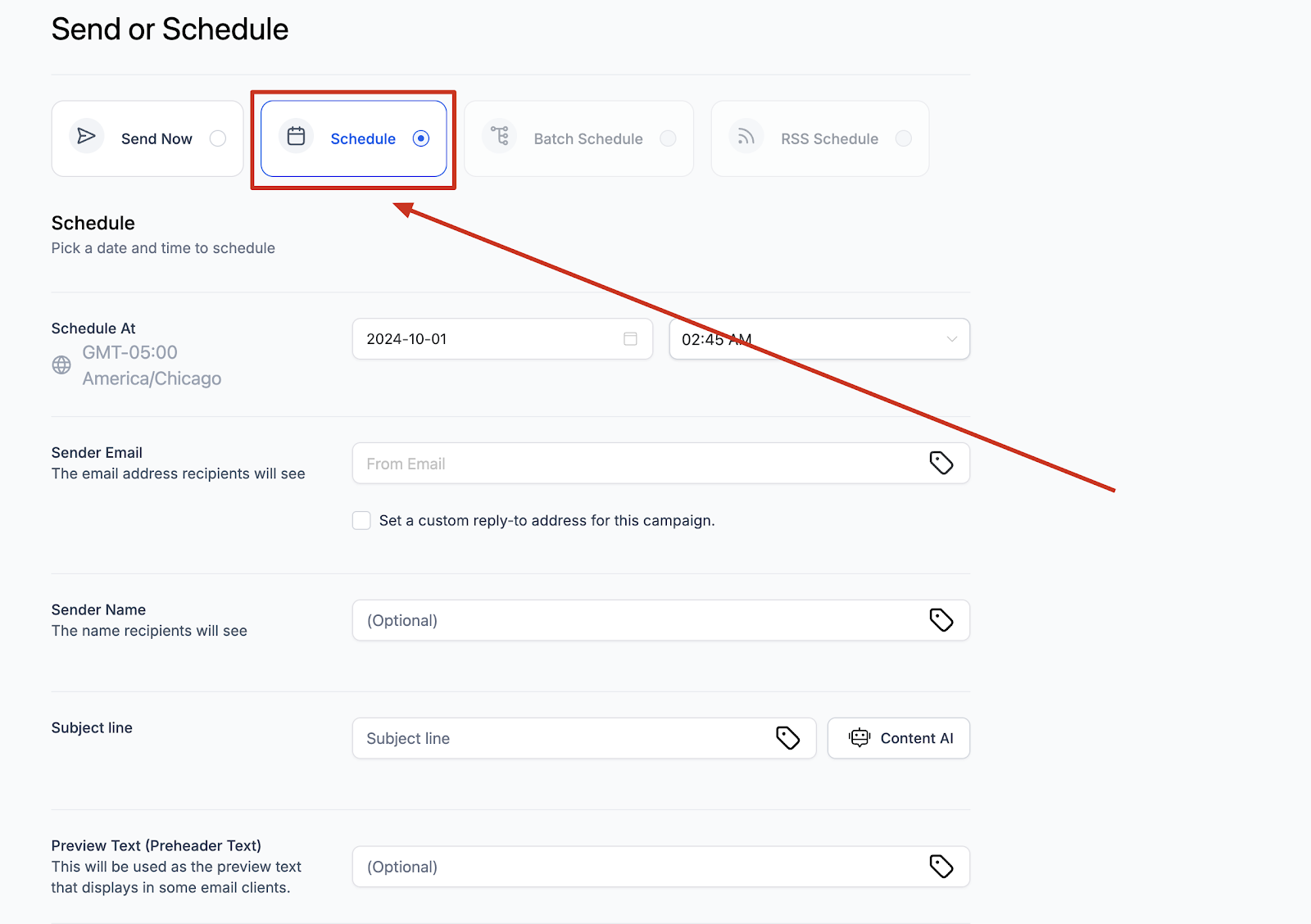This screenshot has height=924, width=1311.
Task: Click the 2024-10-01 date field
Action: point(502,339)
